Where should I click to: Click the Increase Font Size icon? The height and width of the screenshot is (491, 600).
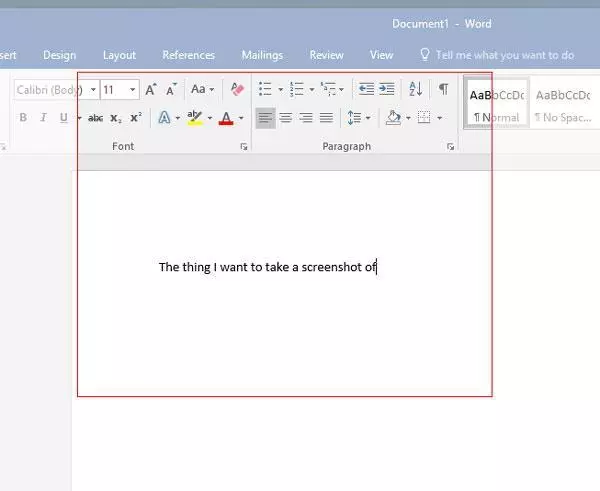pyautogui.click(x=150, y=90)
